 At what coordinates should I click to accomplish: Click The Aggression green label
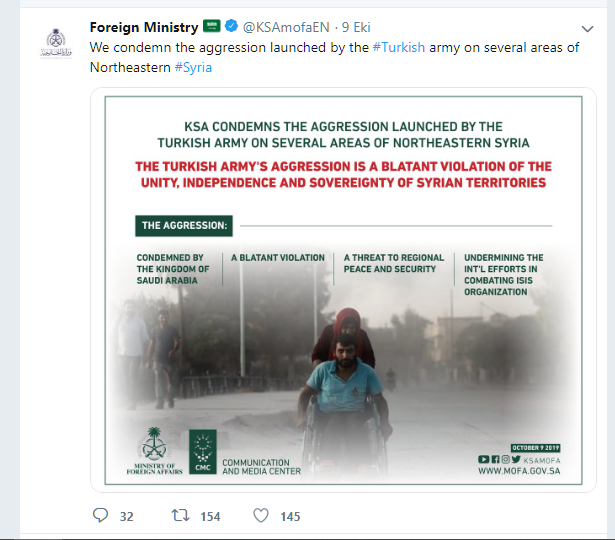(184, 225)
